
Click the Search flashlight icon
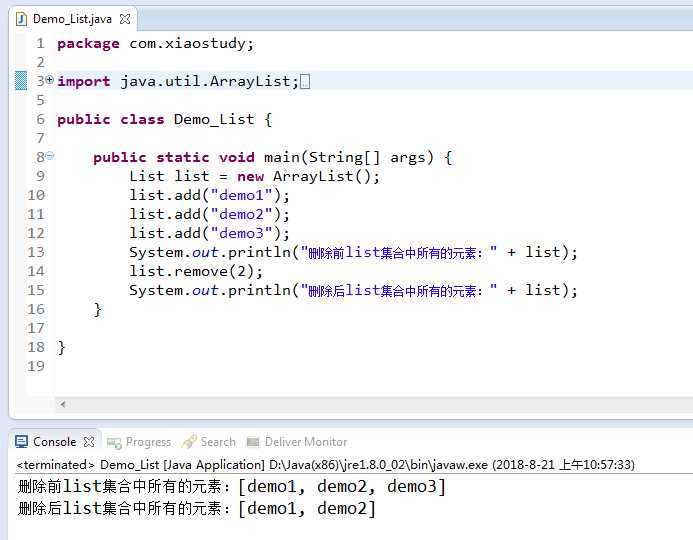pos(189,441)
